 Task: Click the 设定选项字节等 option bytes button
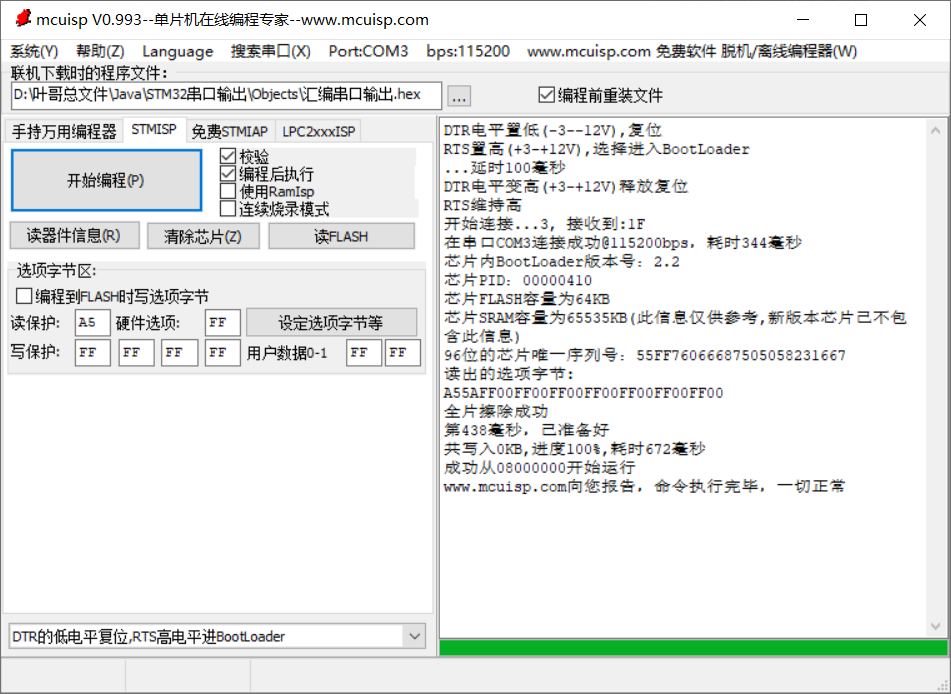[x=330, y=322]
